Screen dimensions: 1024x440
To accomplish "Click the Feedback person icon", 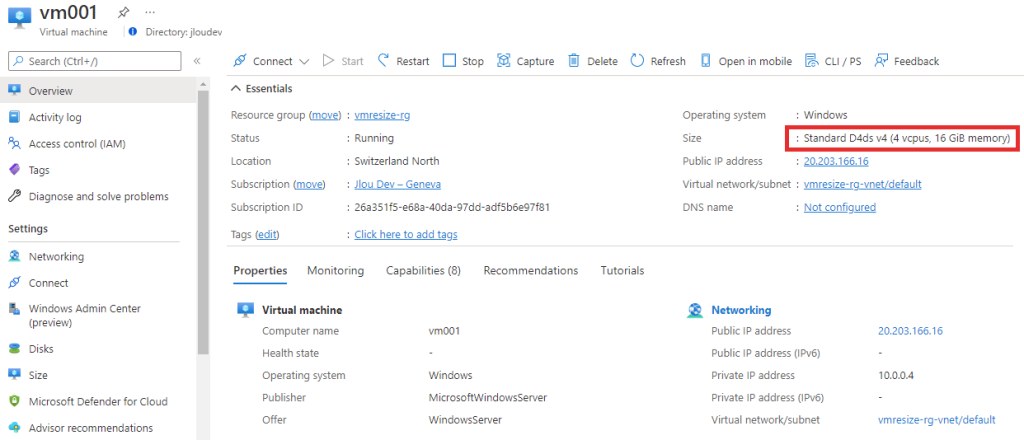I will (881, 61).
